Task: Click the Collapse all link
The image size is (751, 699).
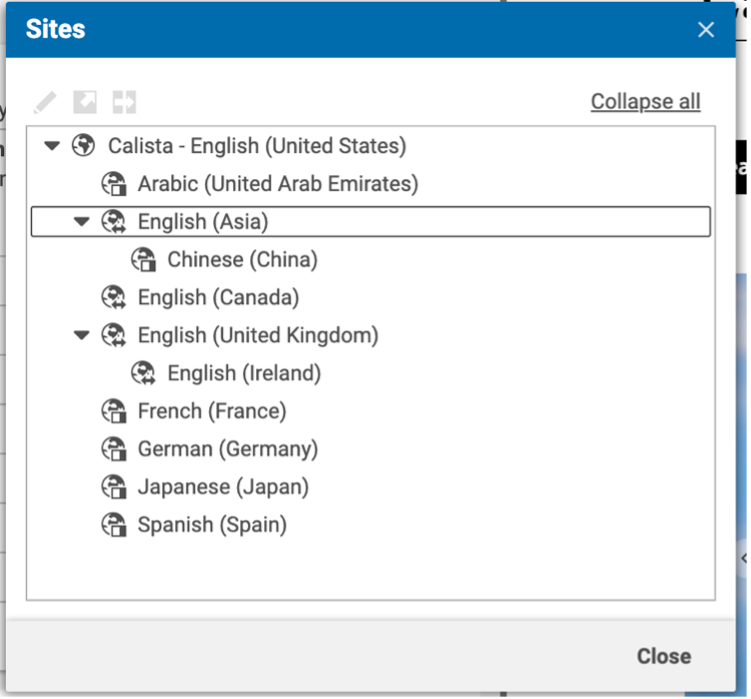Action: click(x=646, y=101)
